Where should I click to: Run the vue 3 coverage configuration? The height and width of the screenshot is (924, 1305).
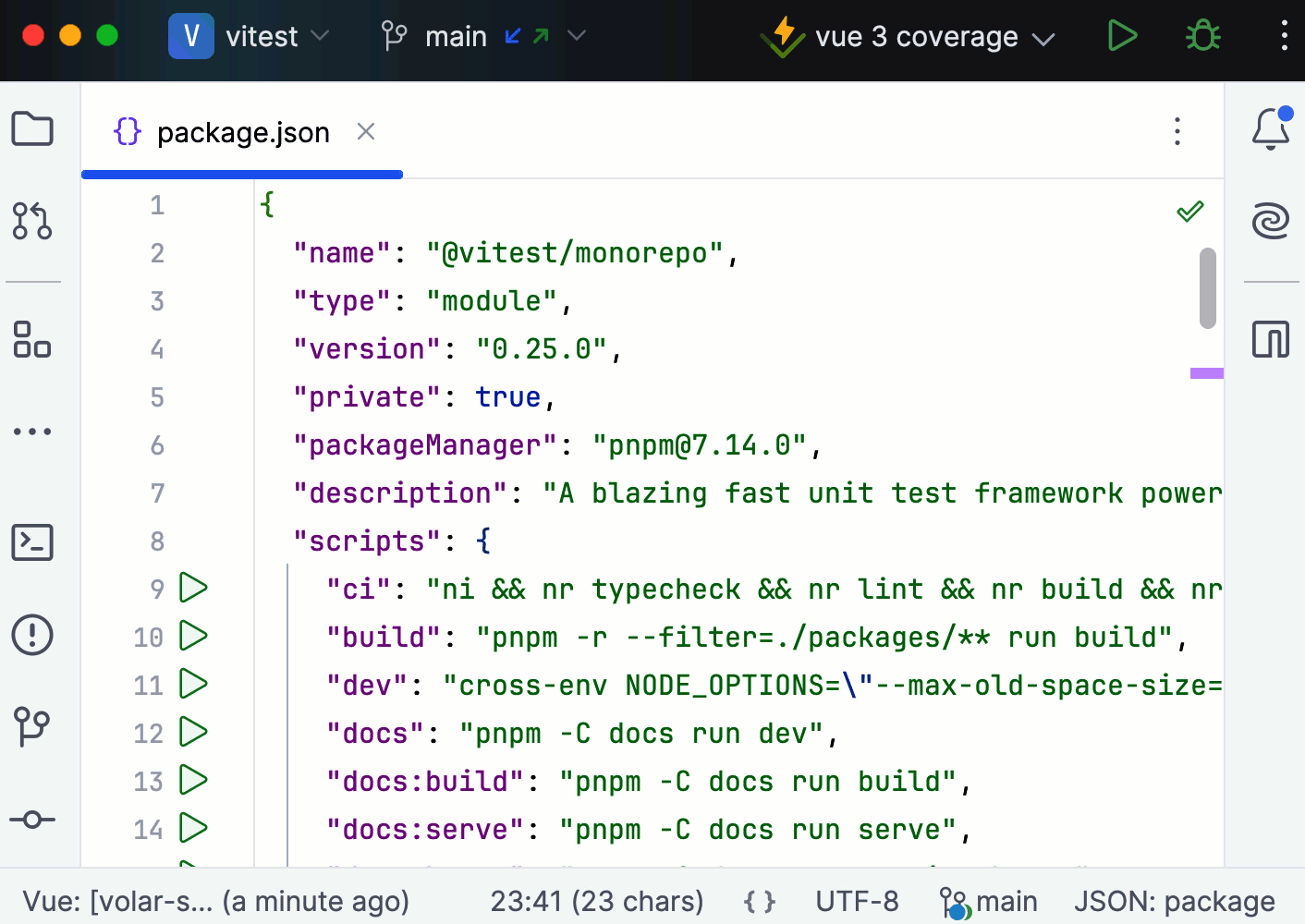(x=1122, y=36)
